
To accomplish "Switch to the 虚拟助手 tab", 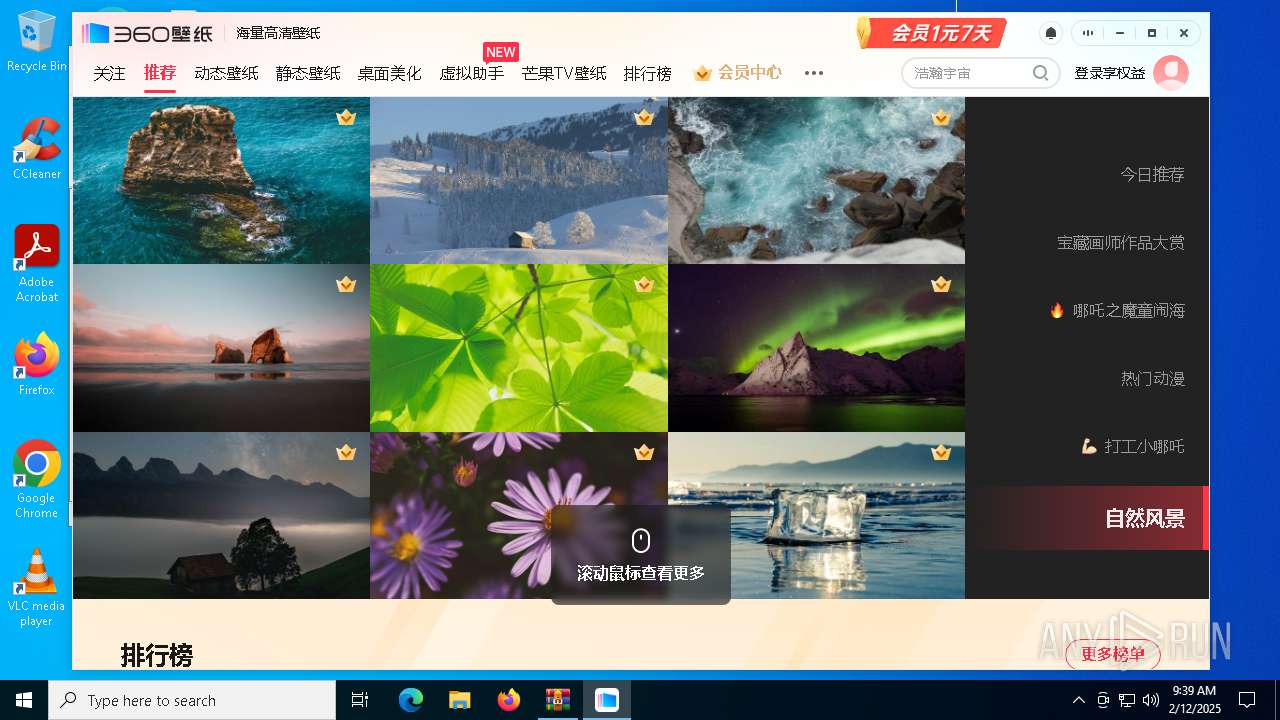I will 472,73.
